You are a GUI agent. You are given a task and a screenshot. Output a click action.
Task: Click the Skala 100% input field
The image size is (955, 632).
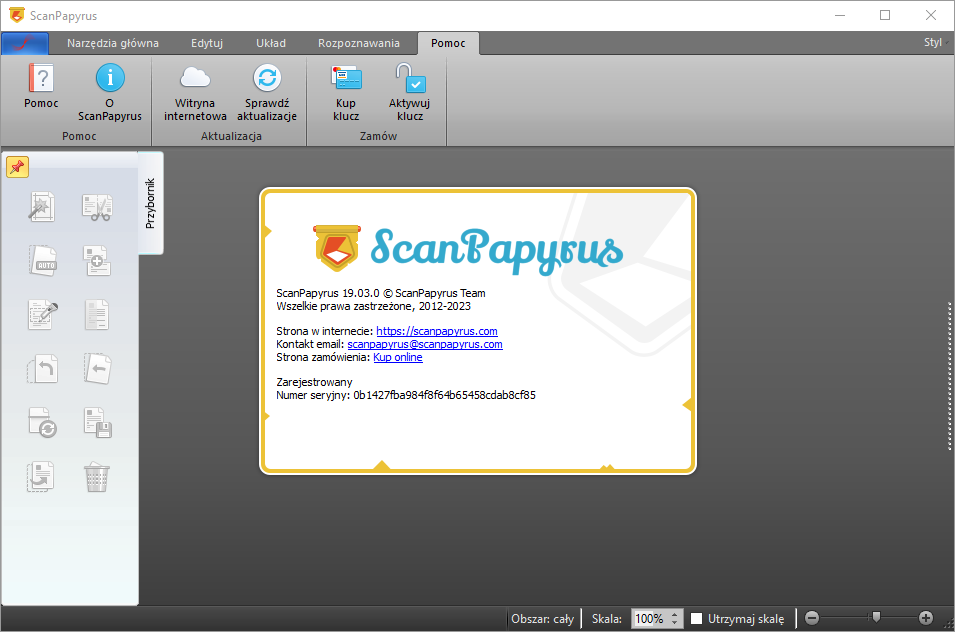click(649, 619)
